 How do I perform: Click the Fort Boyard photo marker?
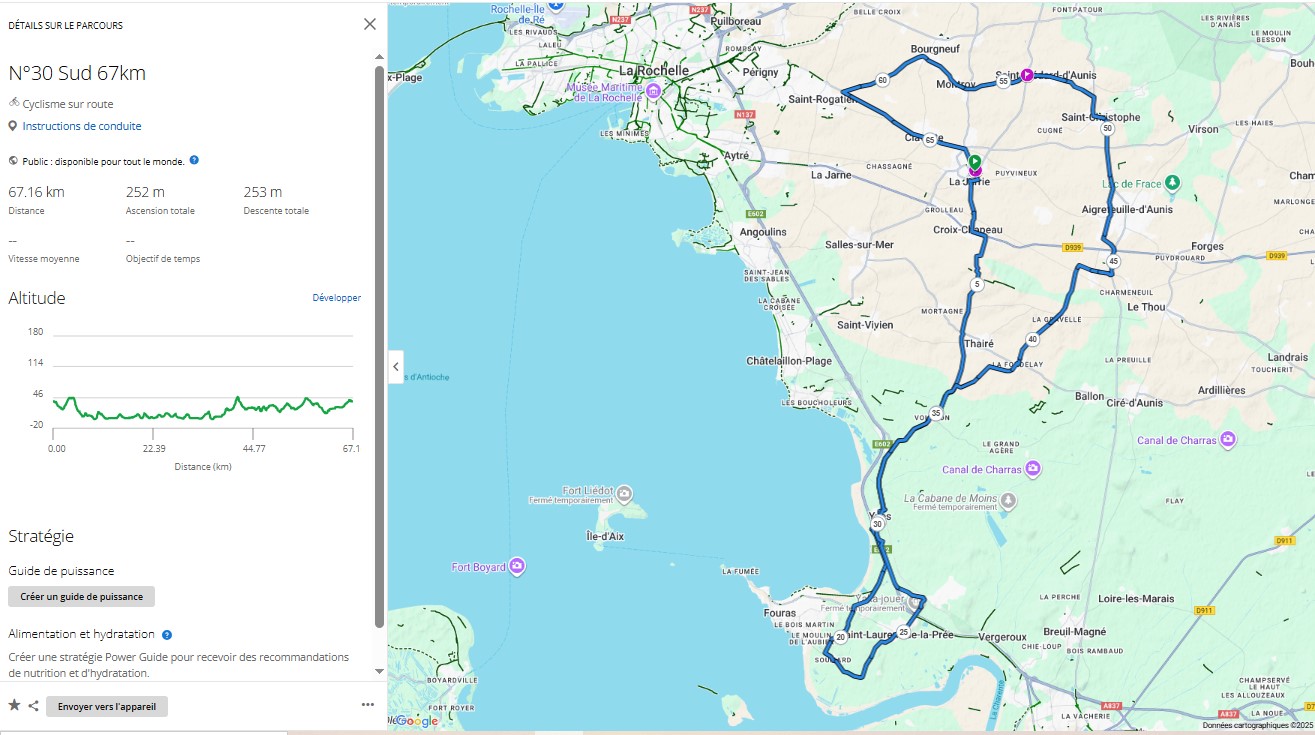pyautogui.click(x=517, y=566)
